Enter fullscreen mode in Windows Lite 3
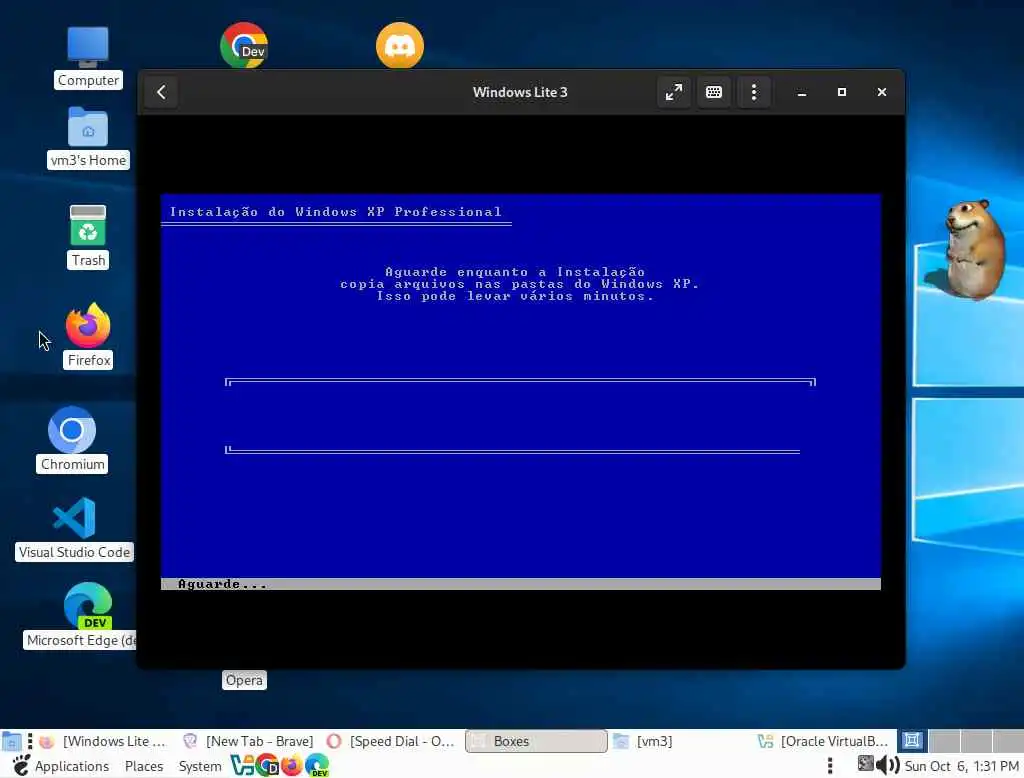 point(673,92)
